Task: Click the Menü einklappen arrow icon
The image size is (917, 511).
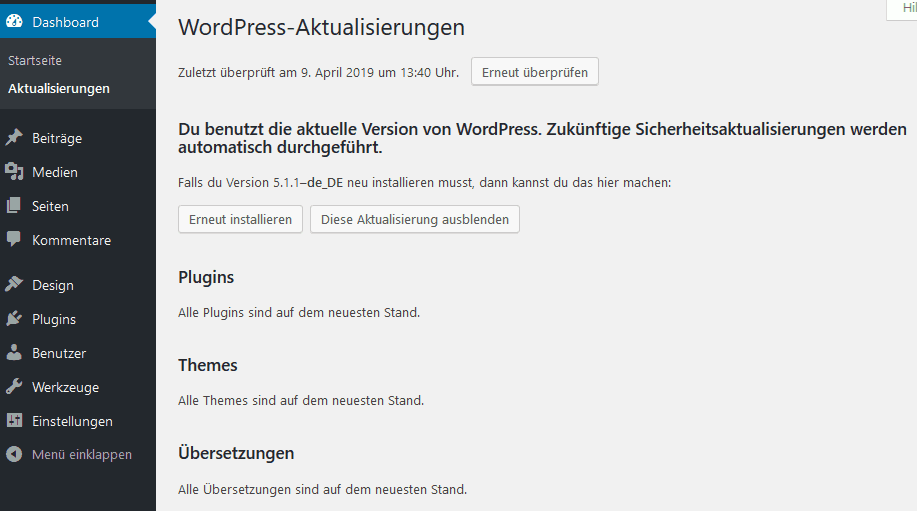Action: (14, 454)
